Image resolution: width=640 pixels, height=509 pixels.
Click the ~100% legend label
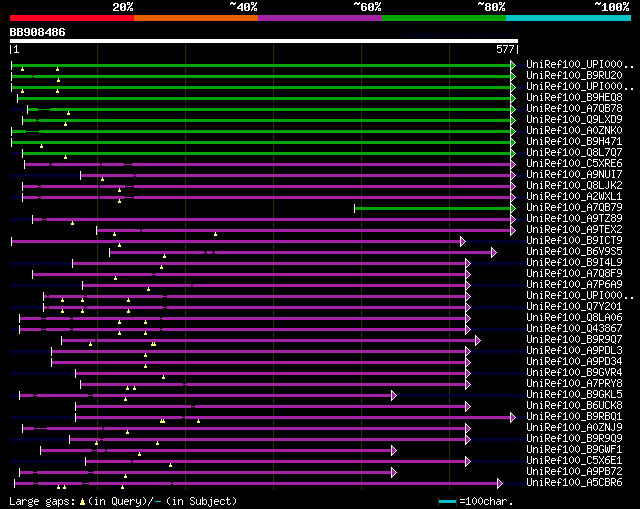611,7
